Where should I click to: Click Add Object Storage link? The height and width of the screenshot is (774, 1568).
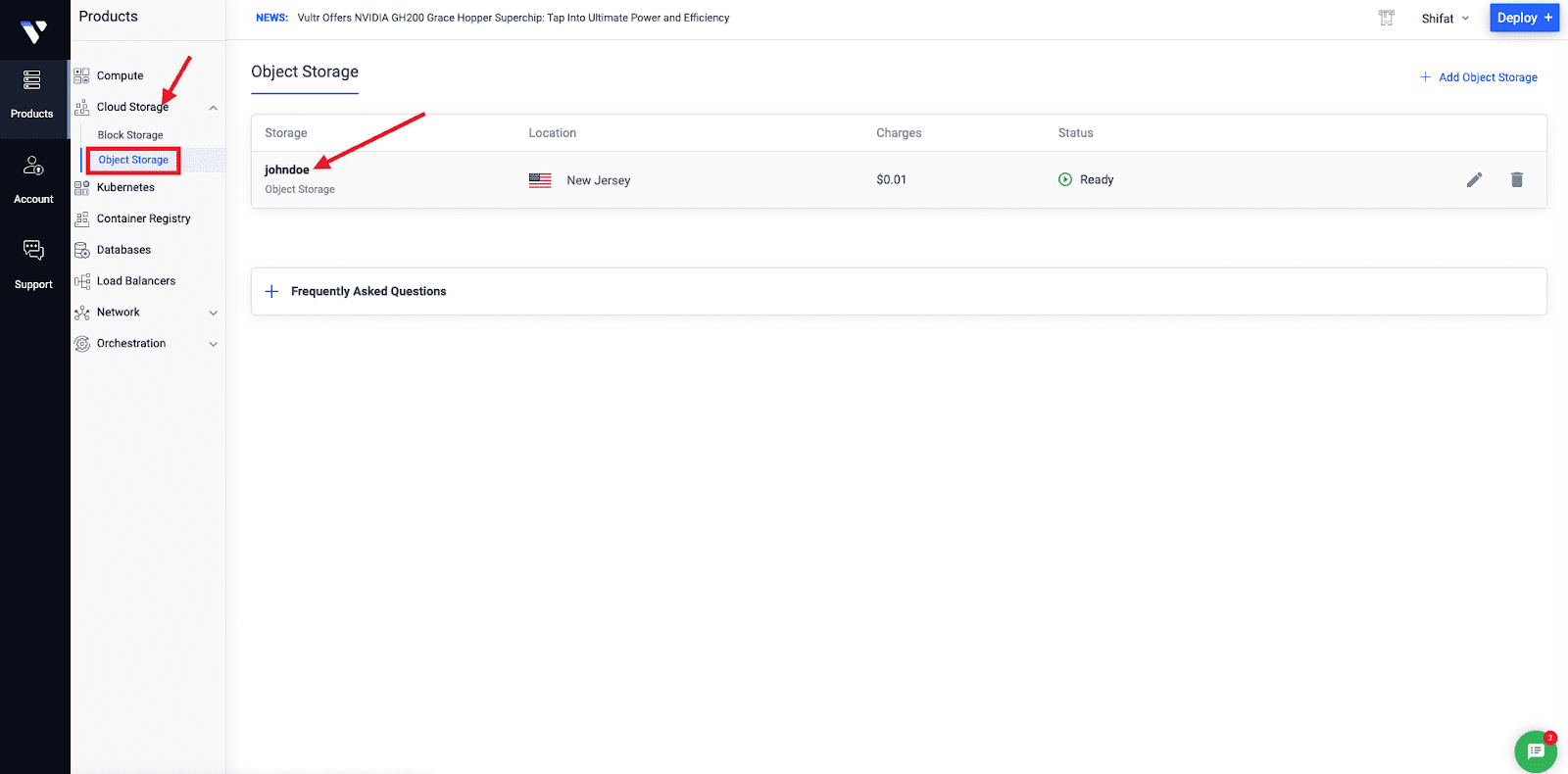[x=1479, y=77]
